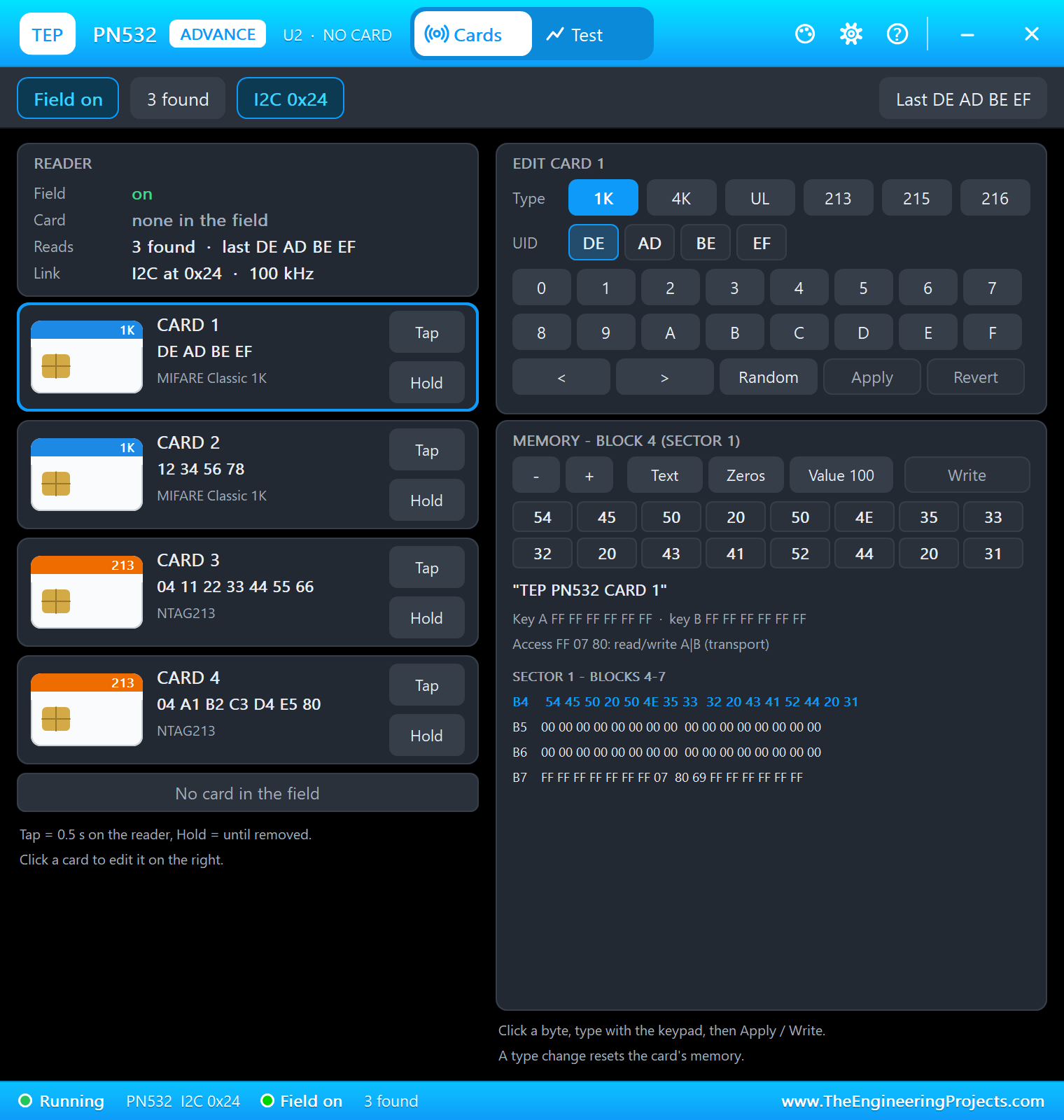The height and width of the screenshot is (1120, 1064).
Task: Click the Random UID button
Action: (769, 377)
